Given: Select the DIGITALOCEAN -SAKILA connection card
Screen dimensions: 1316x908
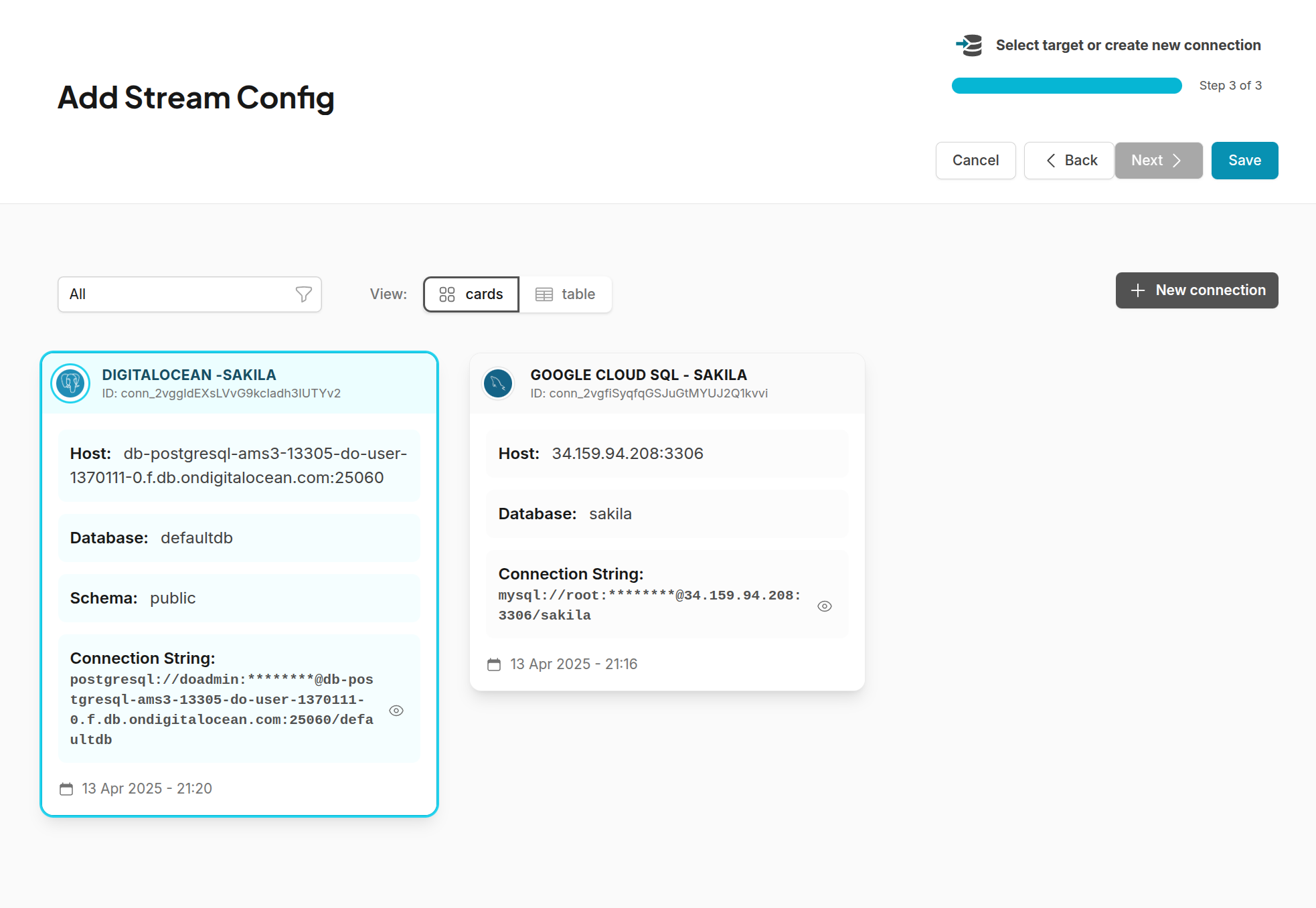Looking at the screenshot, I should [239, 583].
